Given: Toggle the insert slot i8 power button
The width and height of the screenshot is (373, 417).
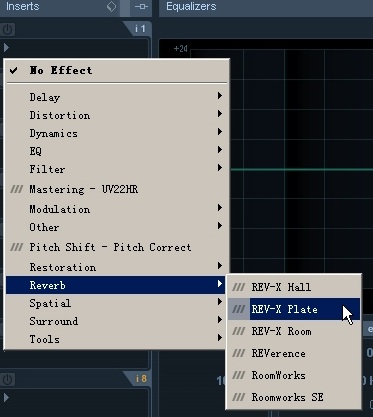Looking at the screenshot, I should click(x=7, y=379).
